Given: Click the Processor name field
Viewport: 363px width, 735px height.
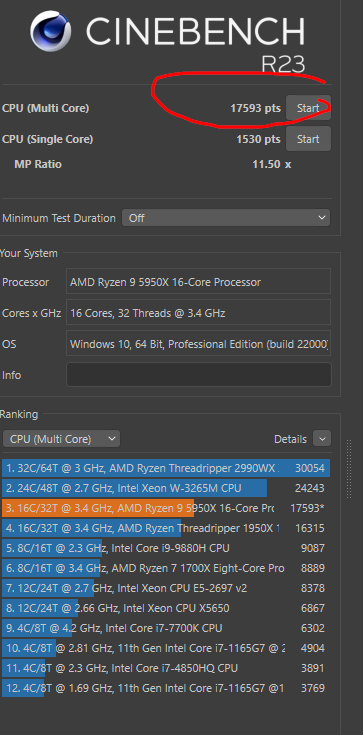Looking at the screenshot, I should 198,282.
